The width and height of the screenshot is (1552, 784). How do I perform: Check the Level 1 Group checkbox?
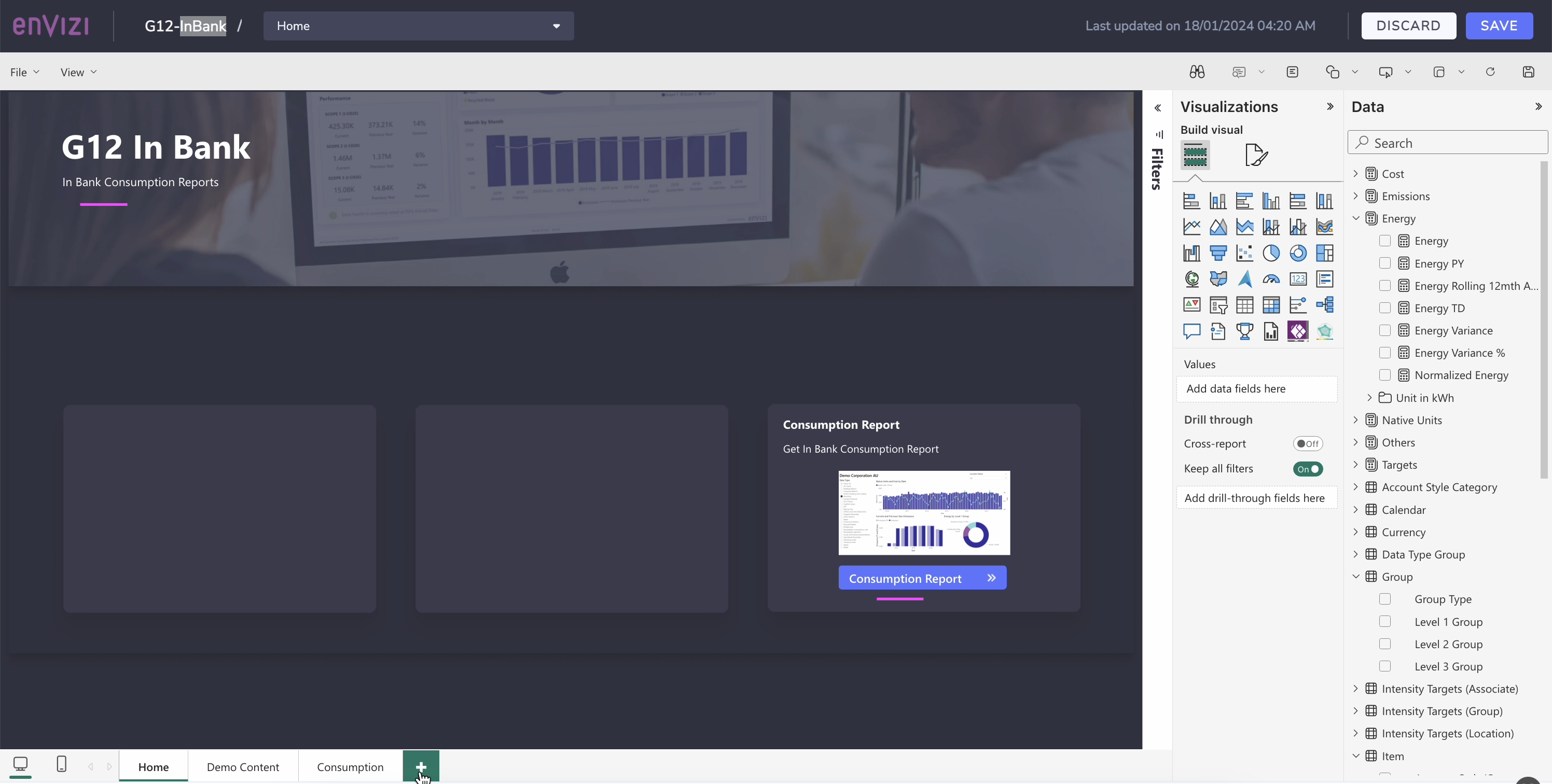pos(1385,621)
